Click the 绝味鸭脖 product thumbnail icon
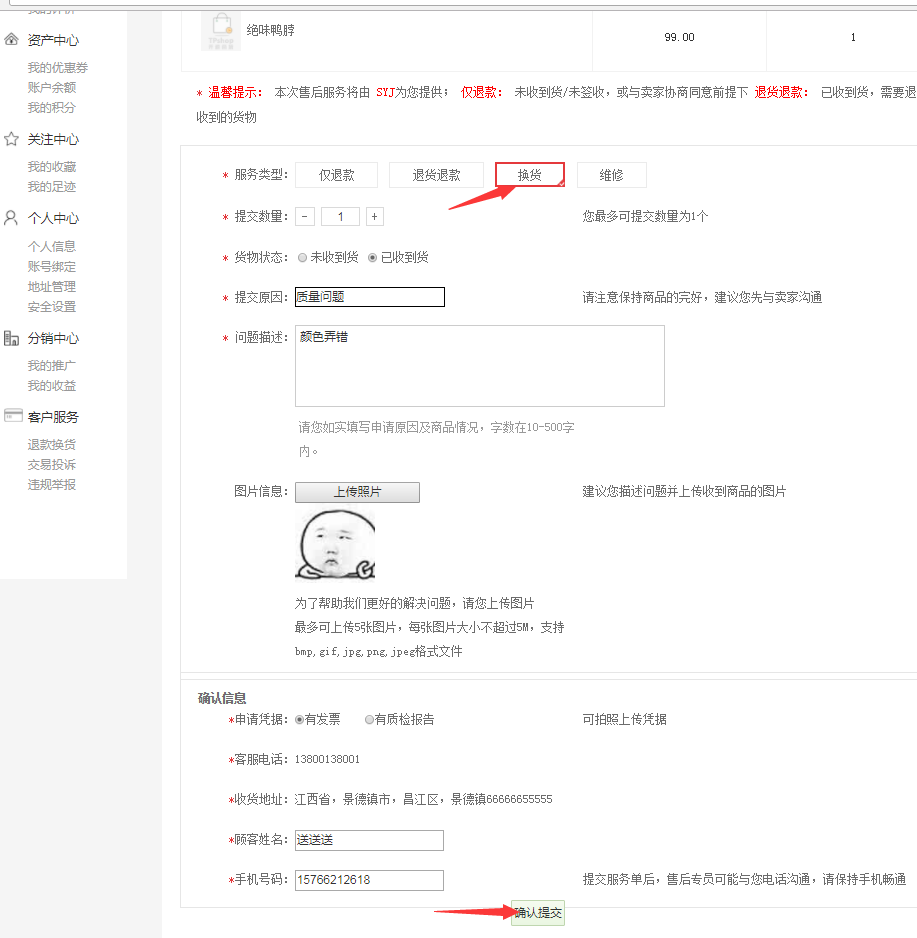The width and height of the screenshot is (917, 938). 220,30
